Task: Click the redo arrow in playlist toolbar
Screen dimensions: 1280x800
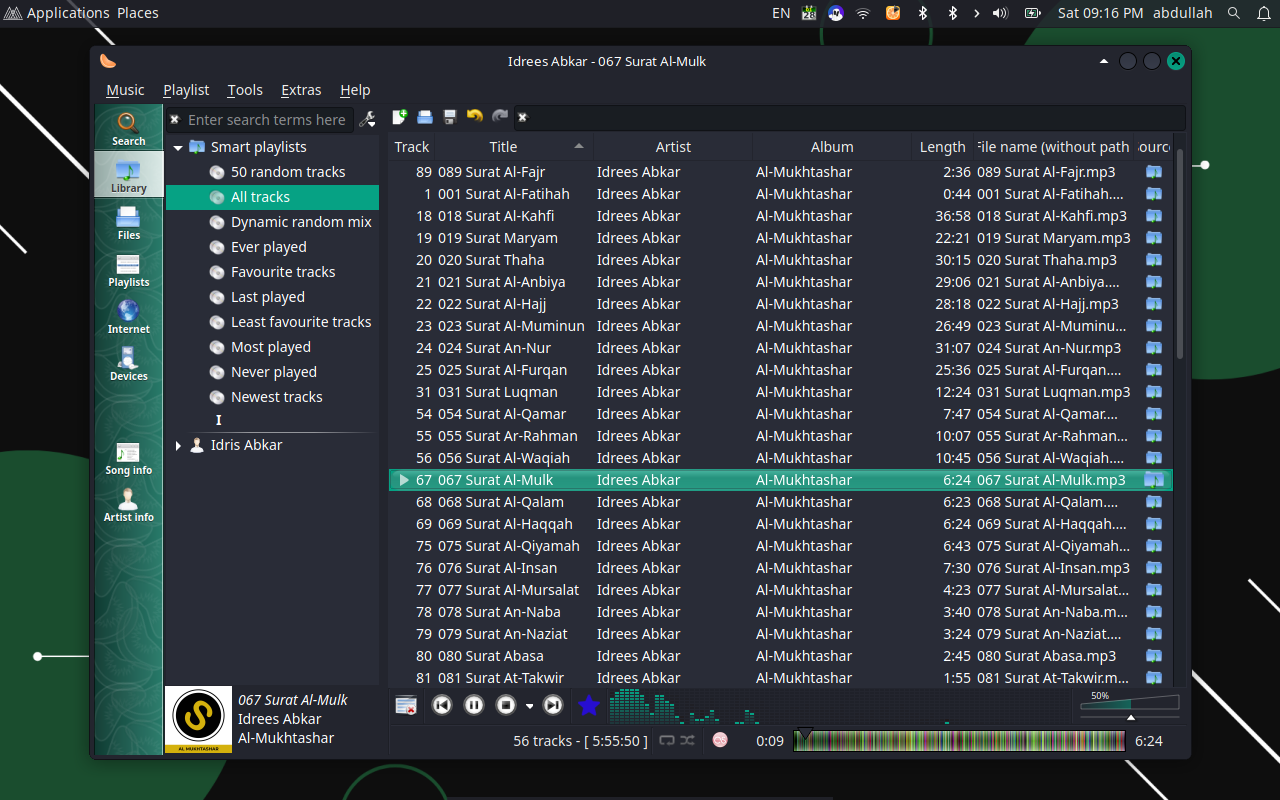Action: [x=500, y=117]
